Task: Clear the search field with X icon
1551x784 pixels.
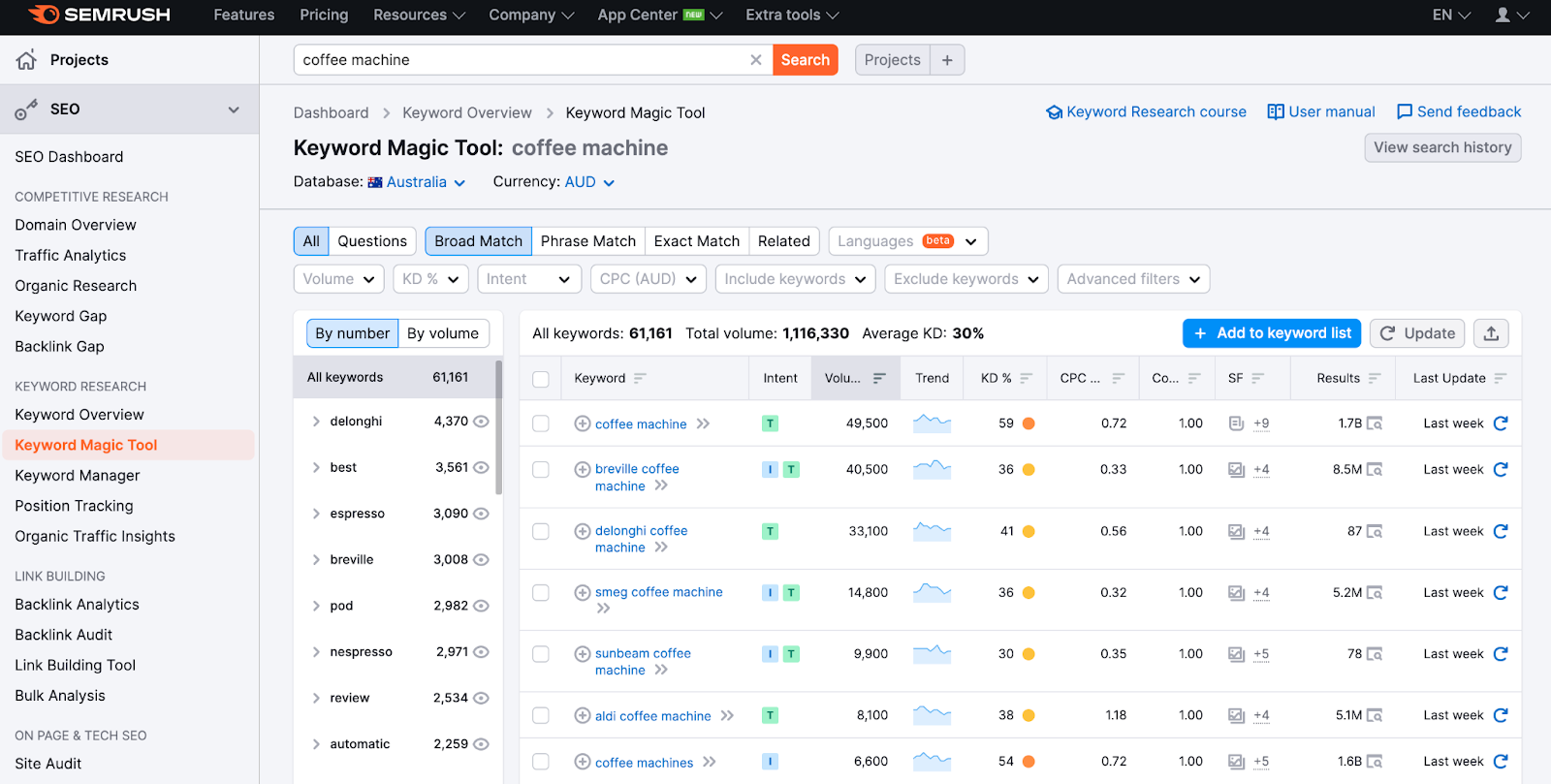Action: [756, 60]
